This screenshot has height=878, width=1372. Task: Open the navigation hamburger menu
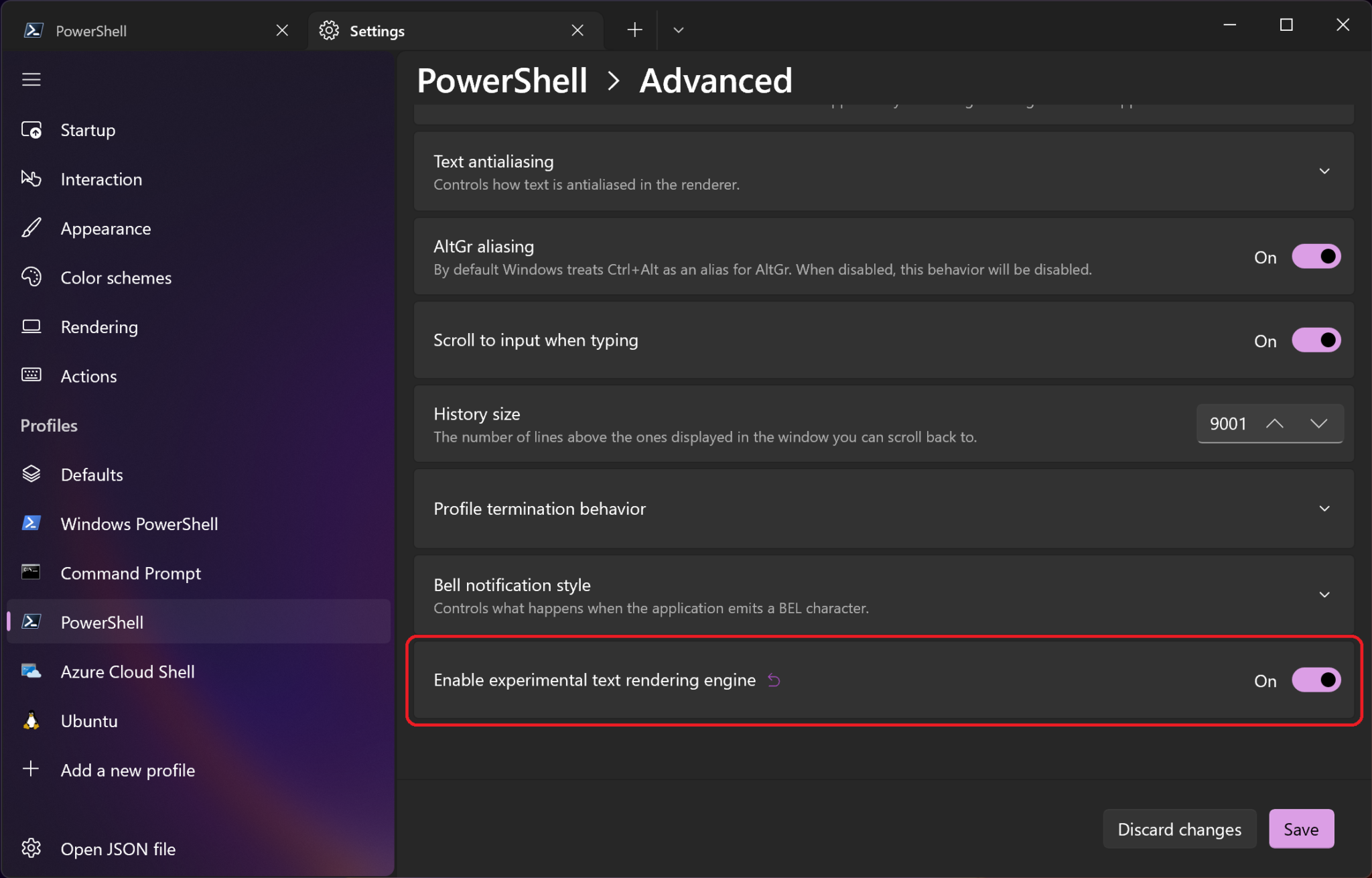31,79
